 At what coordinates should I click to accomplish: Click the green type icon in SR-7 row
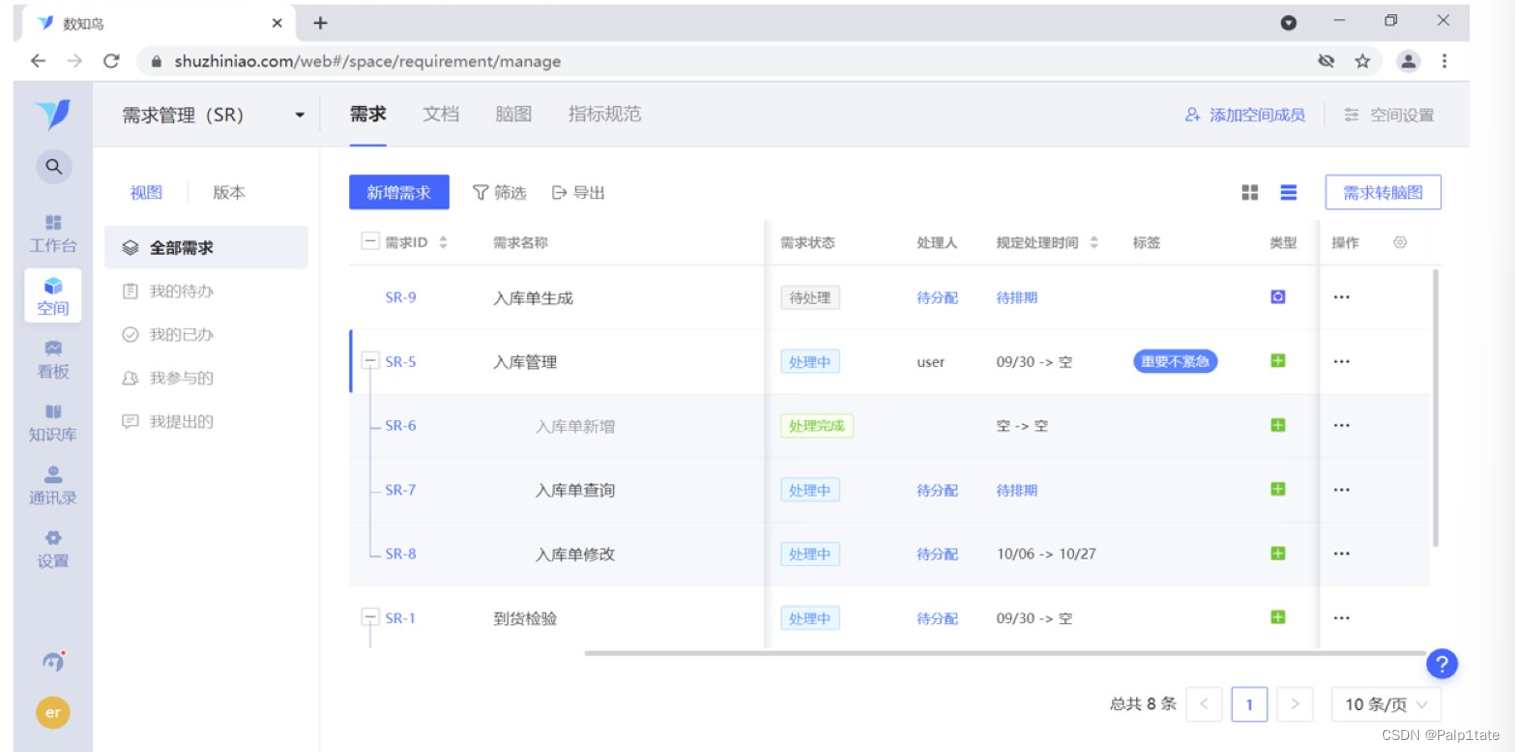pyautogui.click(x=1278, y=489)
